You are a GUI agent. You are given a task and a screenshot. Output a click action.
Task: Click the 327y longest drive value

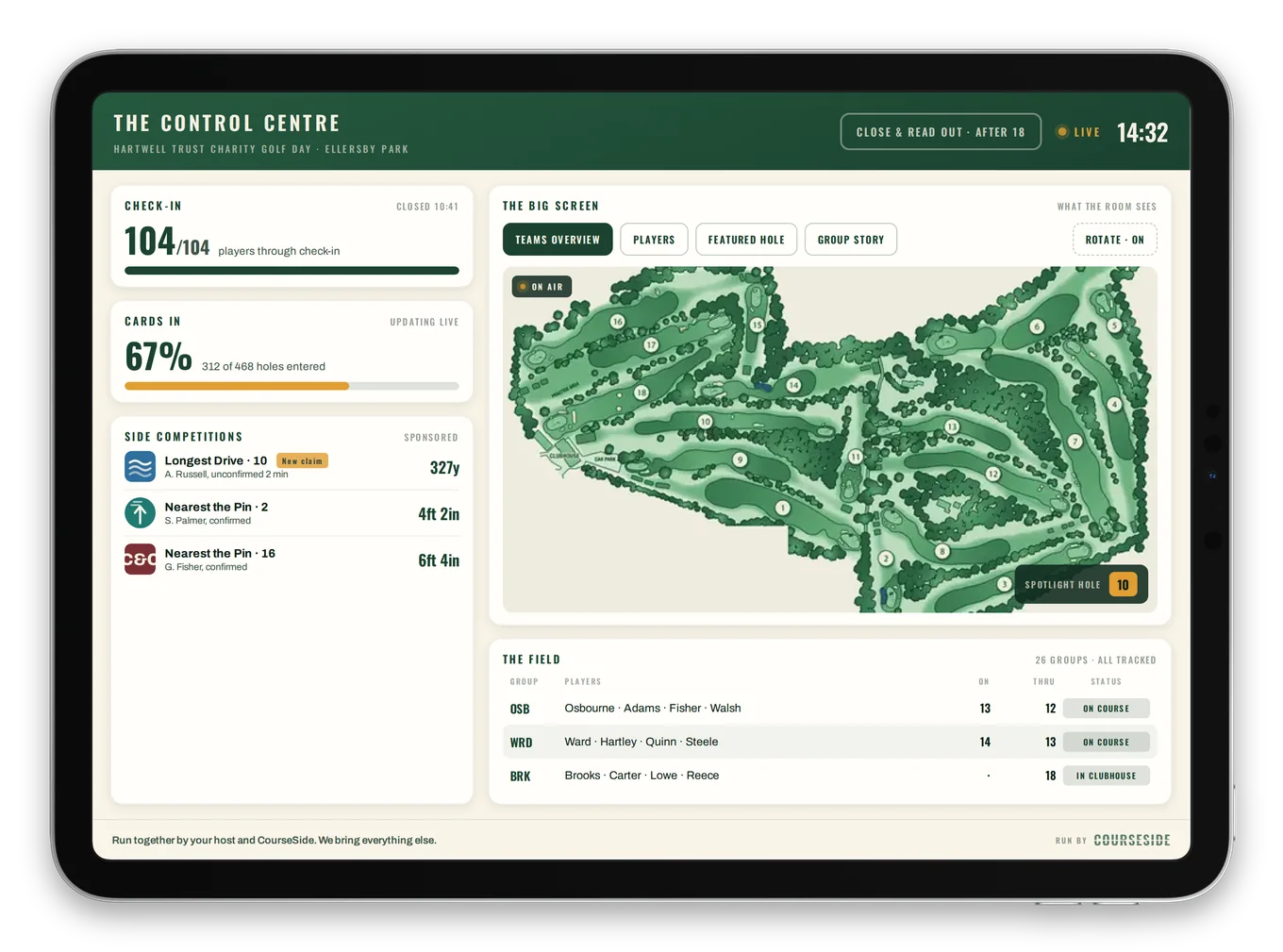pyautogui.click(x=444, y=468)
